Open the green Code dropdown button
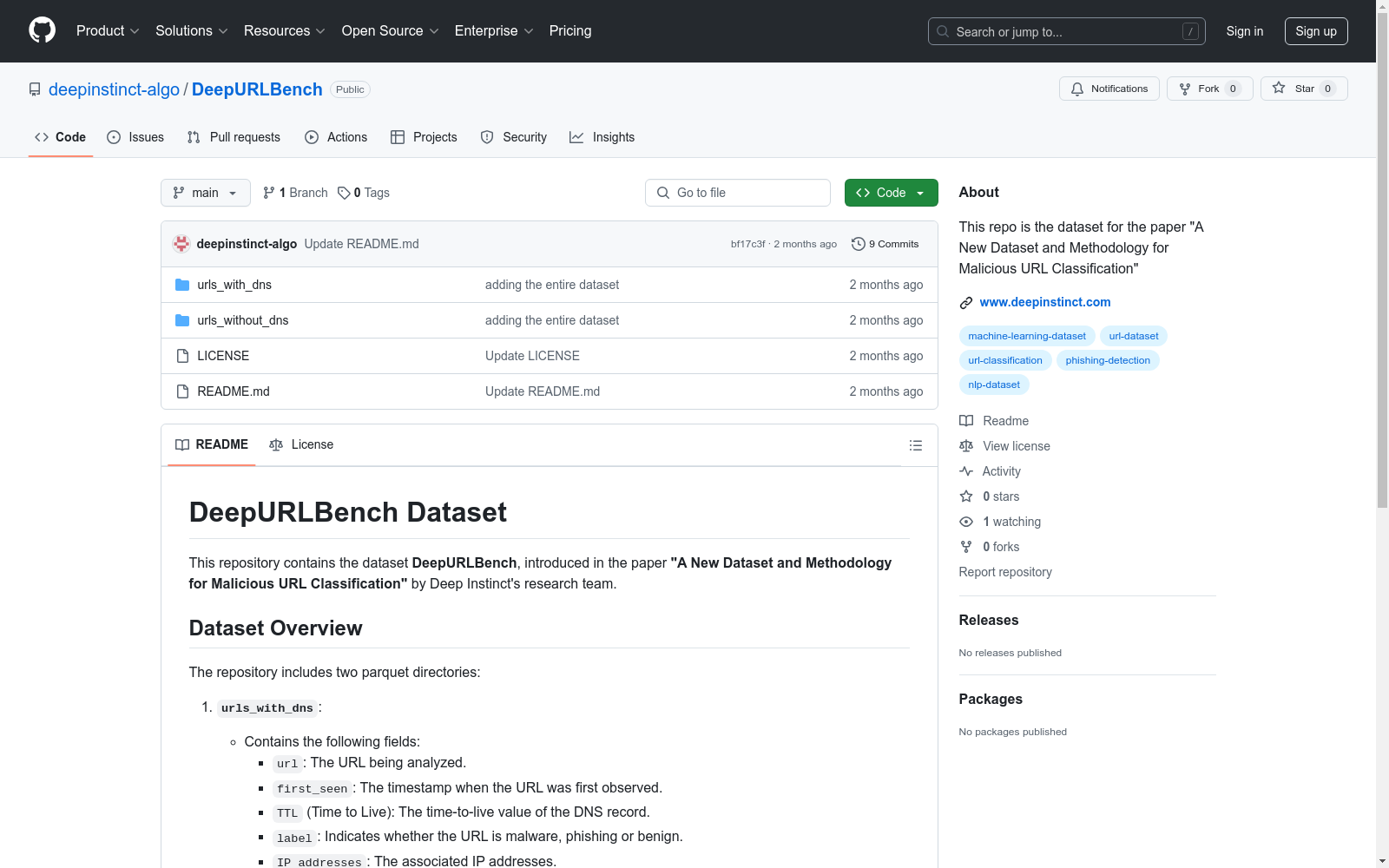Viewport: 1389px width, 868px height. [892, 193]
